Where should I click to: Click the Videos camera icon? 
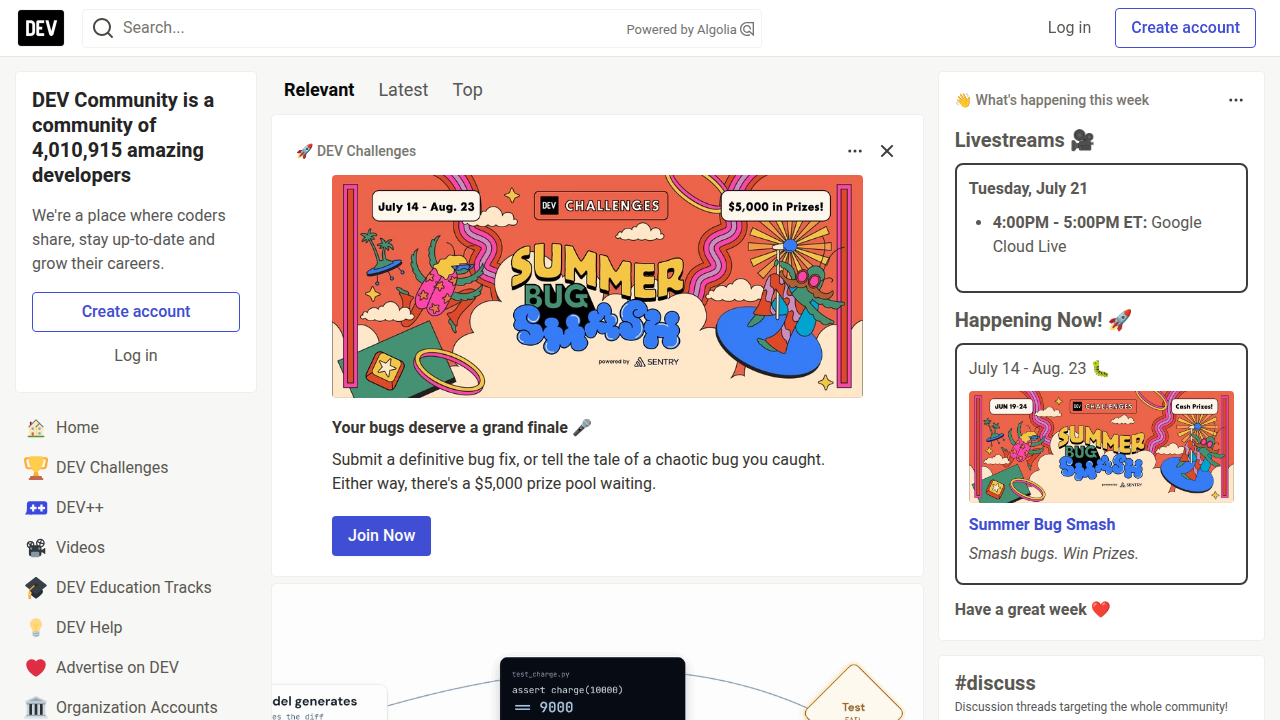(36, 548)
